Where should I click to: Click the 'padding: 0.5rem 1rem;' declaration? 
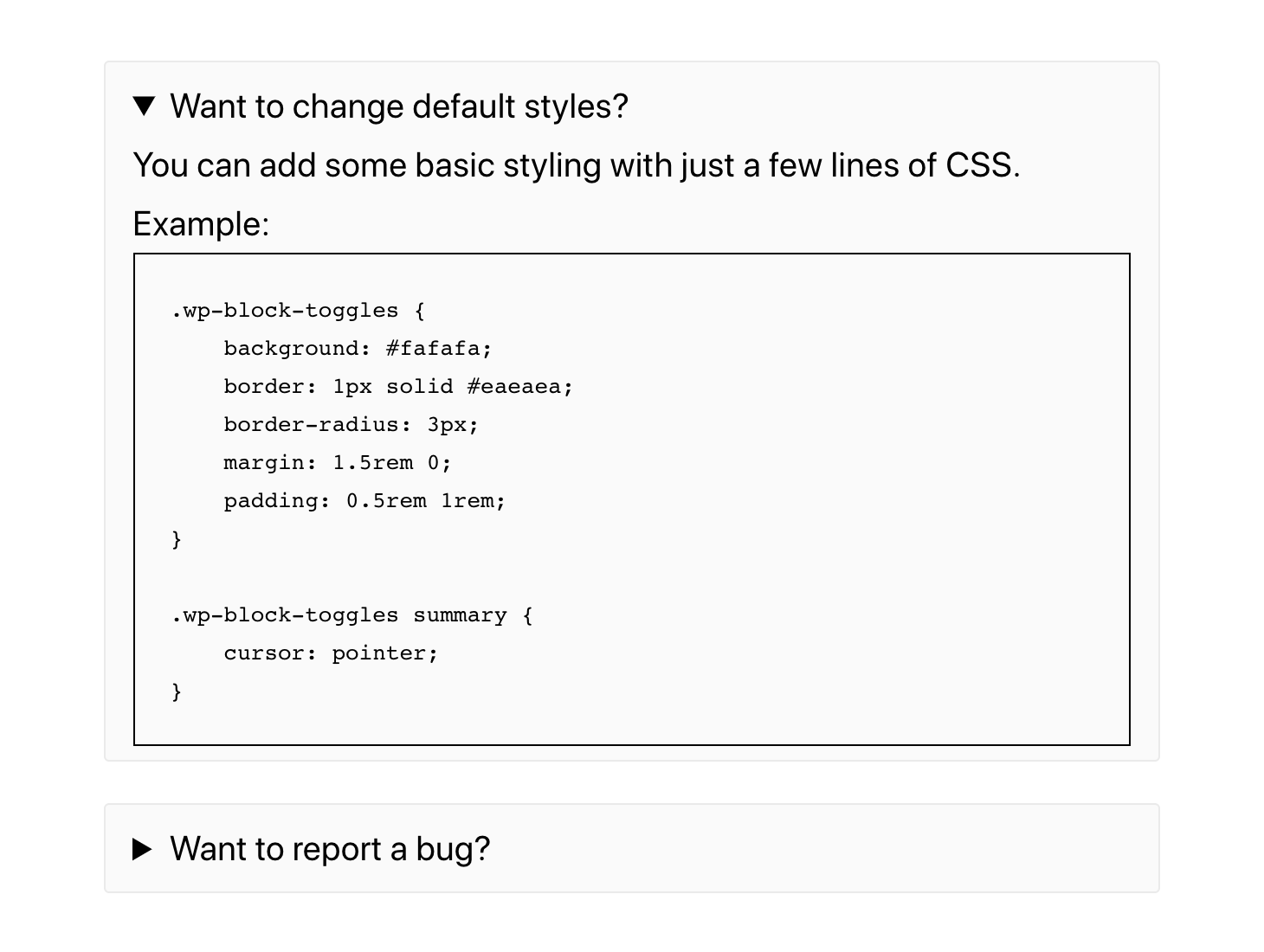pyautogui.click(x=364, y=501)
